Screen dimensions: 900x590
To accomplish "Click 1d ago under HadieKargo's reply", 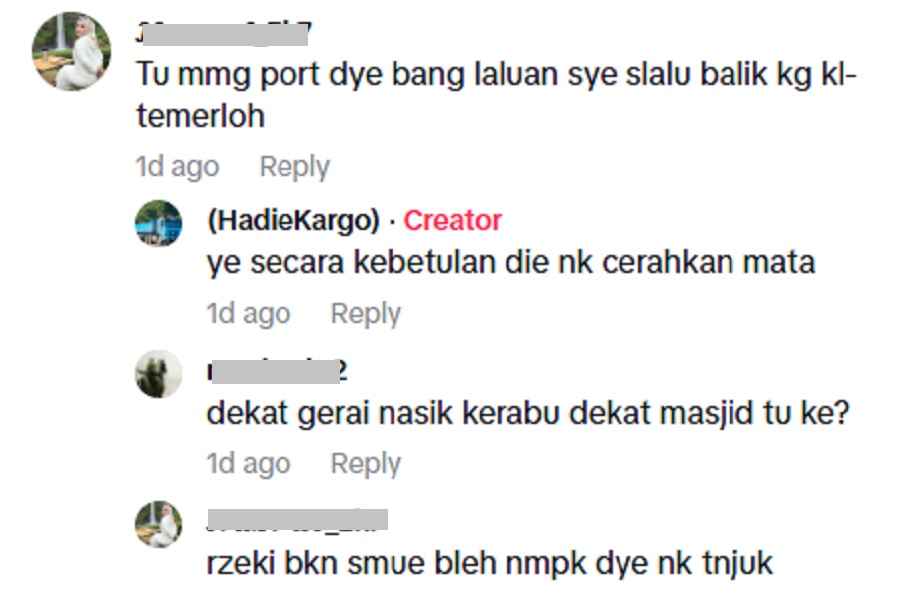I will [249, 315].
